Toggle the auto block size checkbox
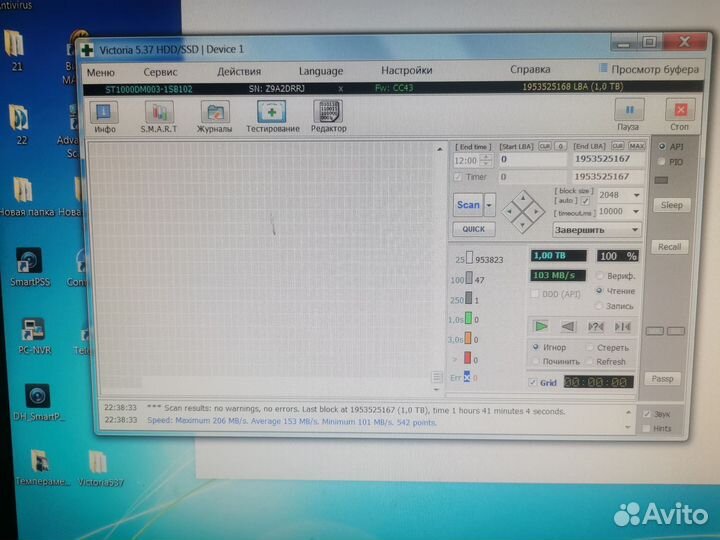The height and width of the screenshot is (540, 720). (585, 201)
